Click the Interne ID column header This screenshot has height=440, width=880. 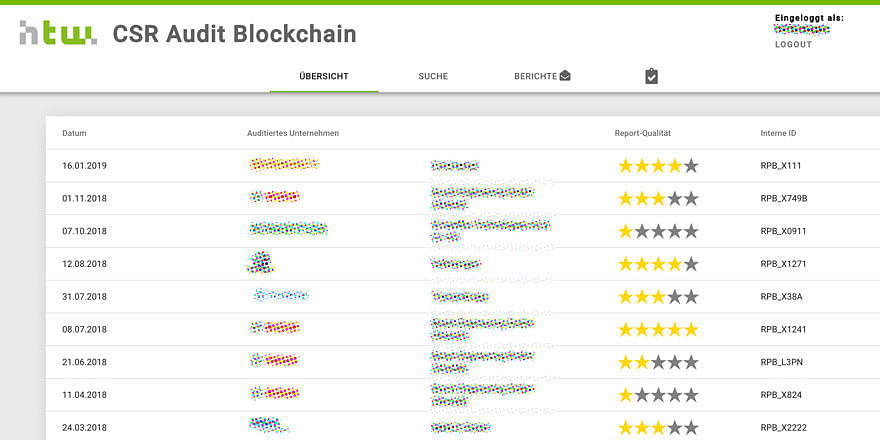778,133
